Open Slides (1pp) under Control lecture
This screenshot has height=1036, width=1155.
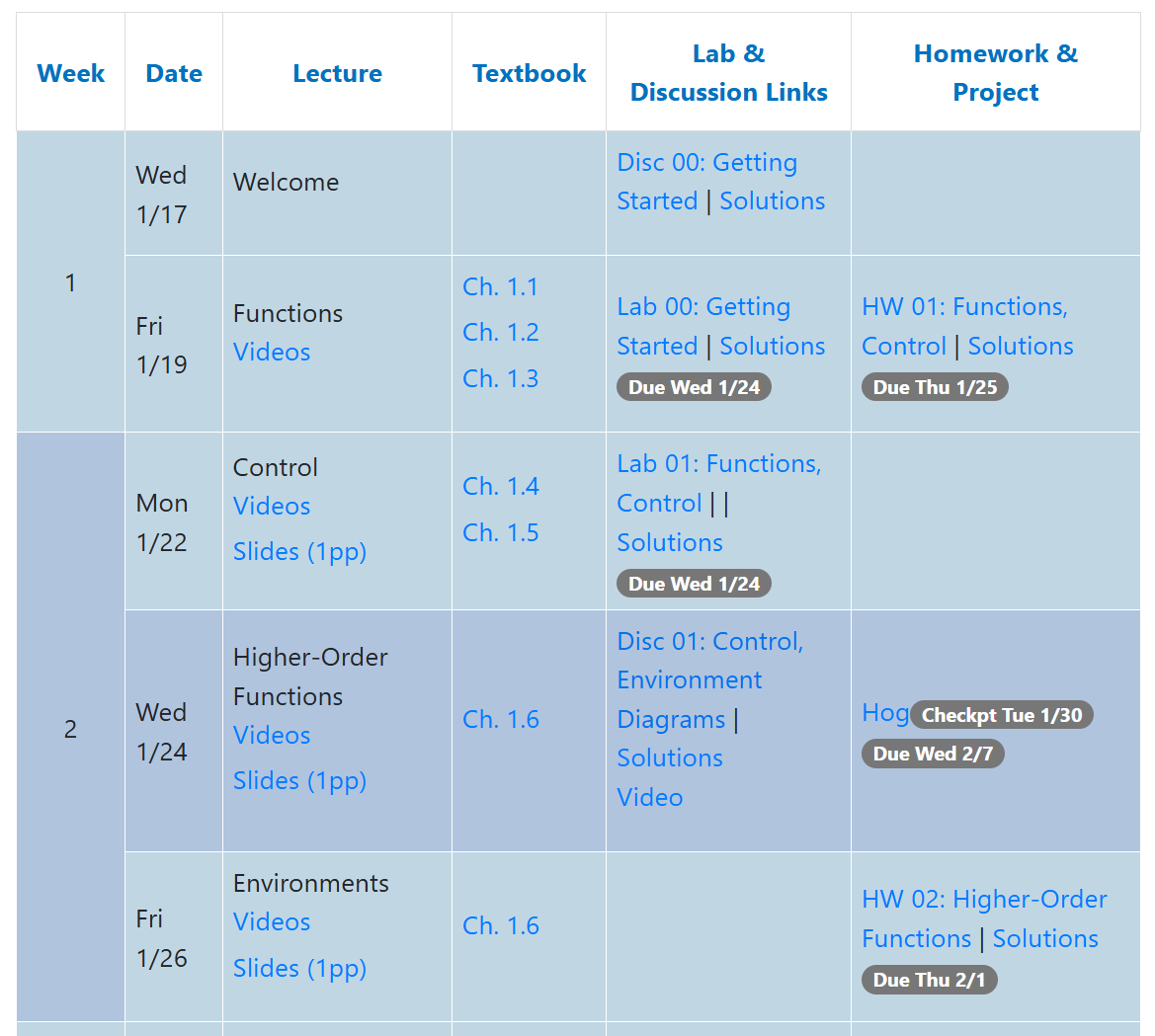(299, 551)
